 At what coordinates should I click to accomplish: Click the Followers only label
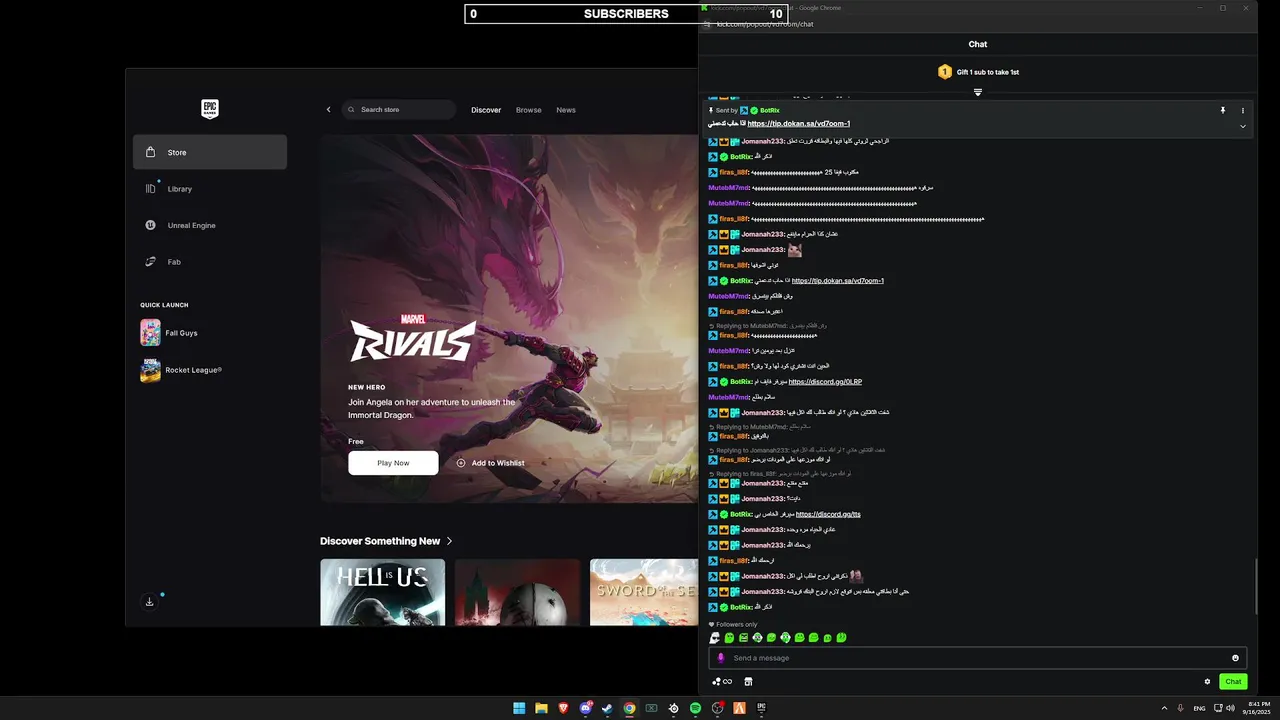pyautogui.click(x=736, y=624)
